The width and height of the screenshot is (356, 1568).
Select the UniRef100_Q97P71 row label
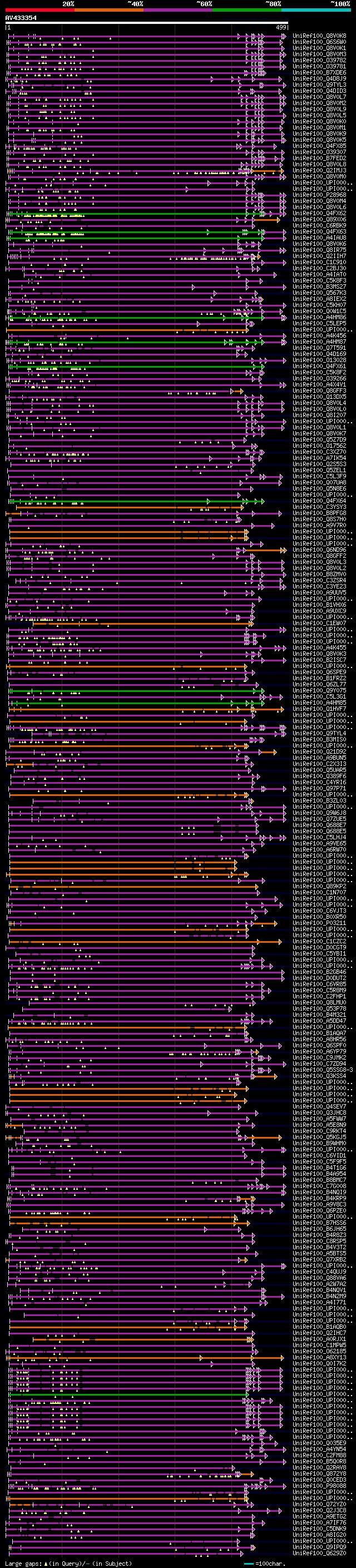[319, 788]
